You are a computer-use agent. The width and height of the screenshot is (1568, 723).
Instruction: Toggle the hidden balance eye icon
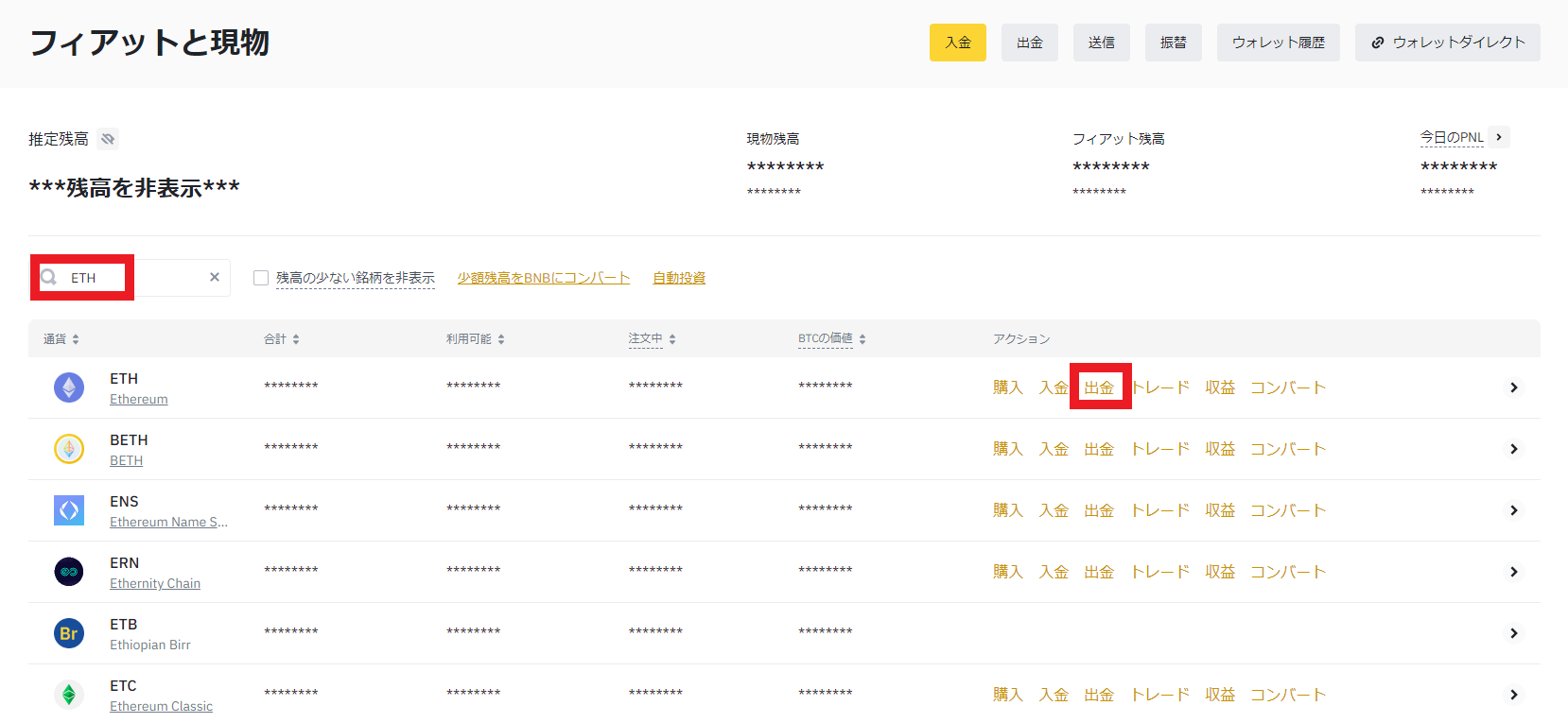pos(109,139)
